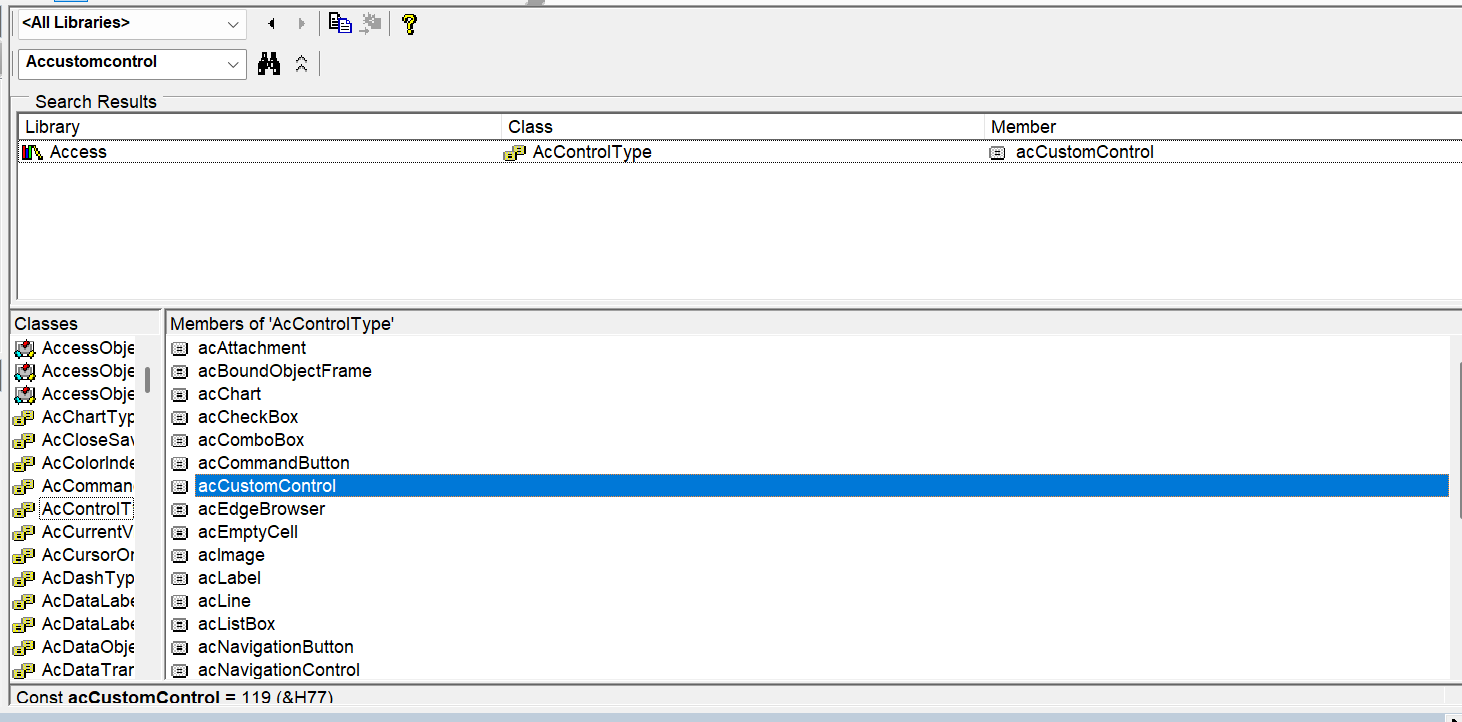Click the Go Forward arrow in toolbar
1462x722 pixels.
point(301,24)
